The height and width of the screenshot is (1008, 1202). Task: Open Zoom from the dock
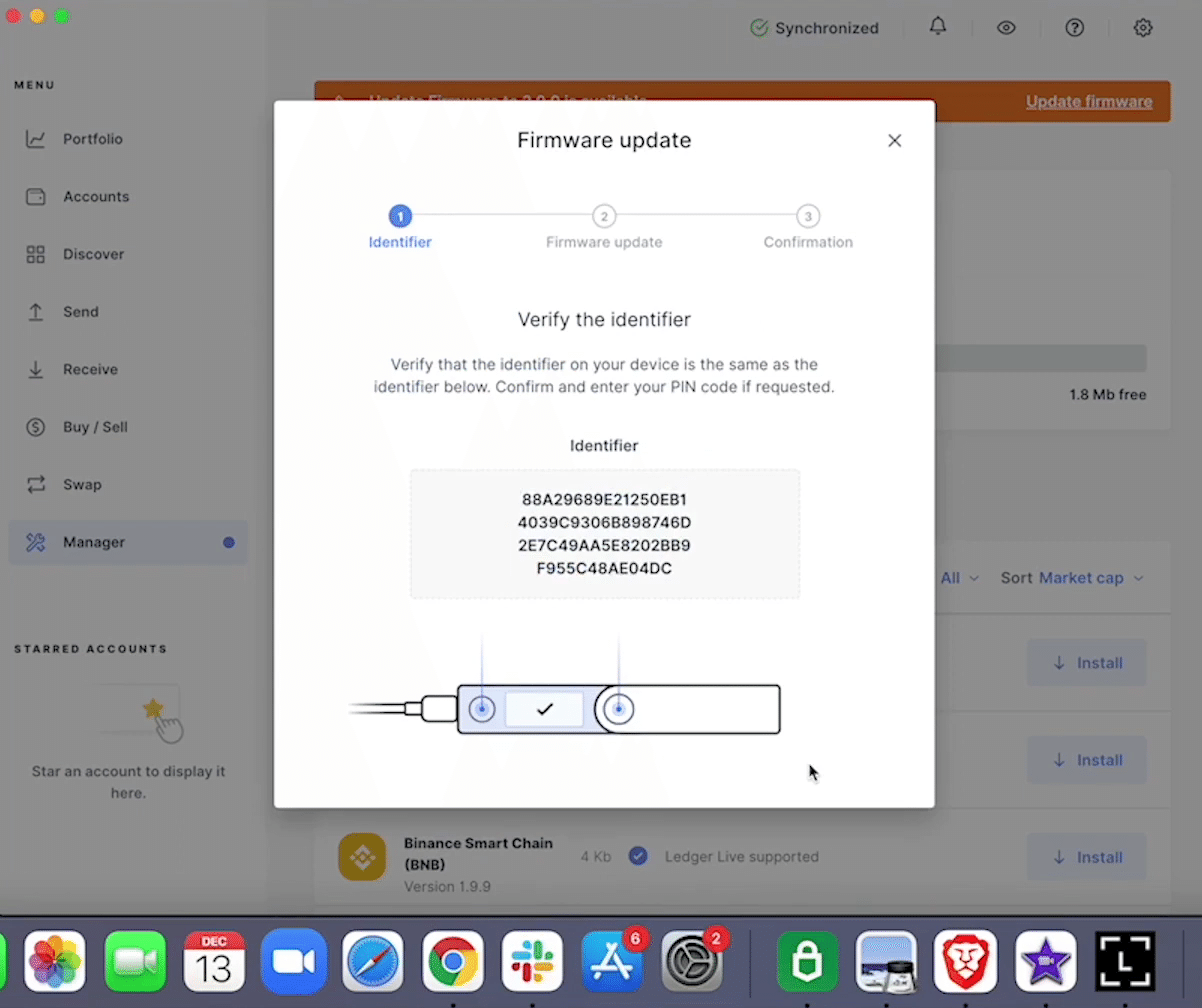point(294,962)
